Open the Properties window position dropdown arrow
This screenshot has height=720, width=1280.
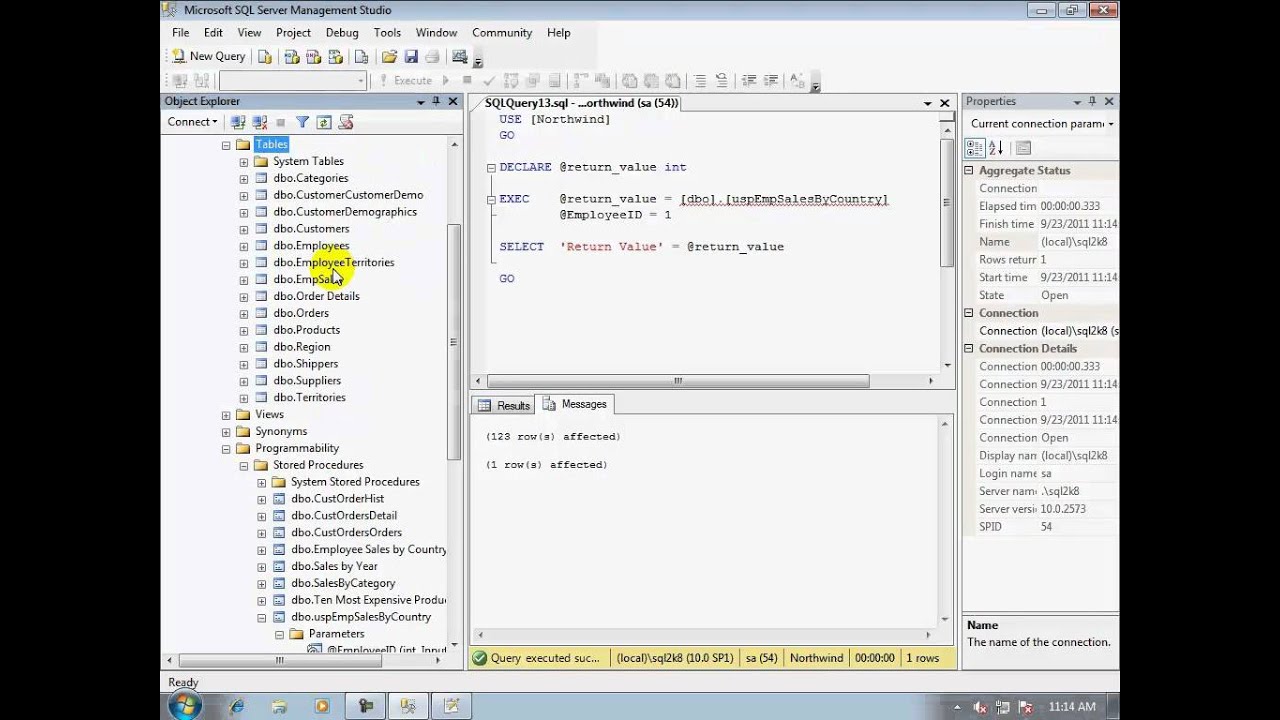pos(1077,101)
